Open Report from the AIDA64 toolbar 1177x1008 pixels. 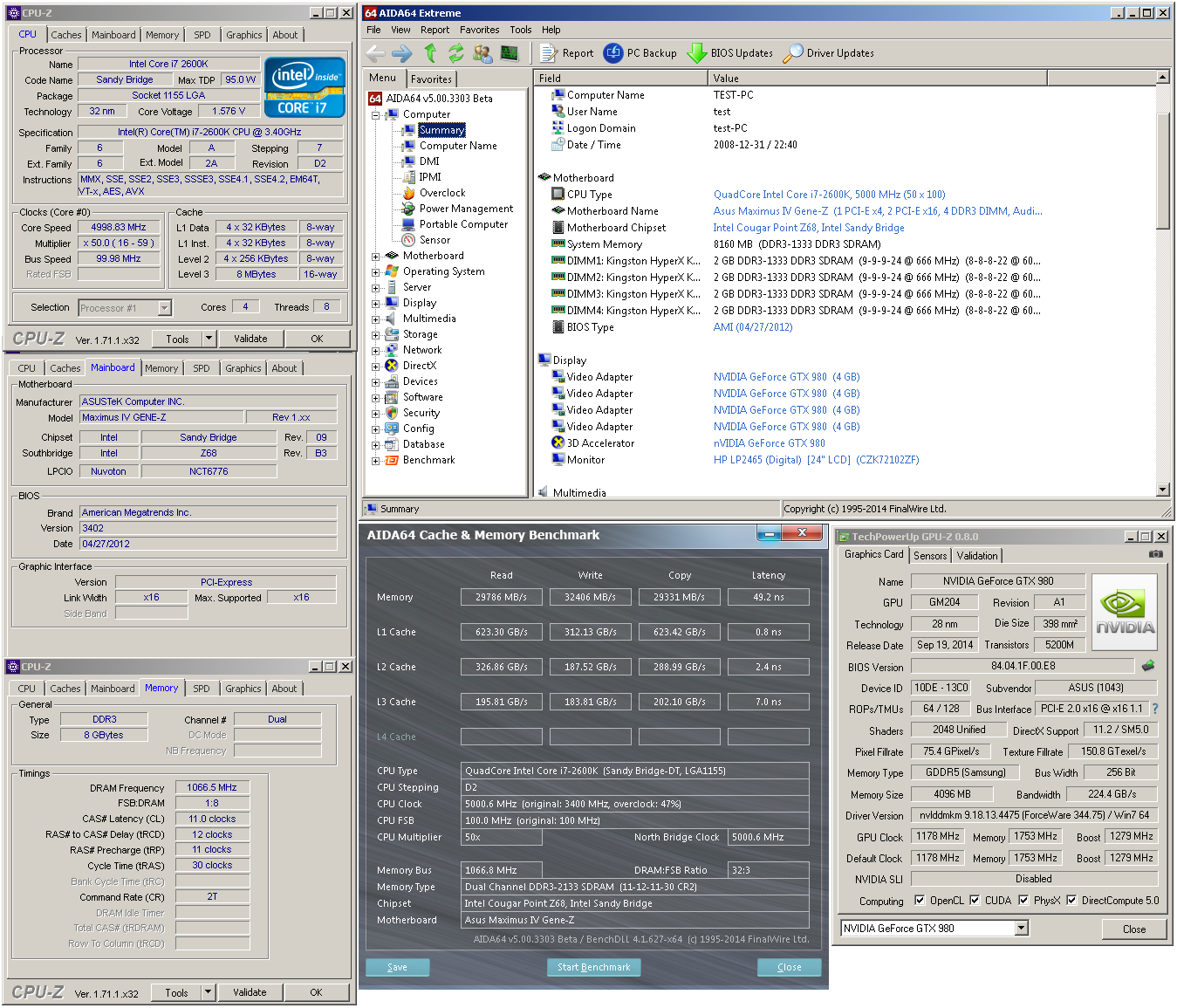point(567,53)
